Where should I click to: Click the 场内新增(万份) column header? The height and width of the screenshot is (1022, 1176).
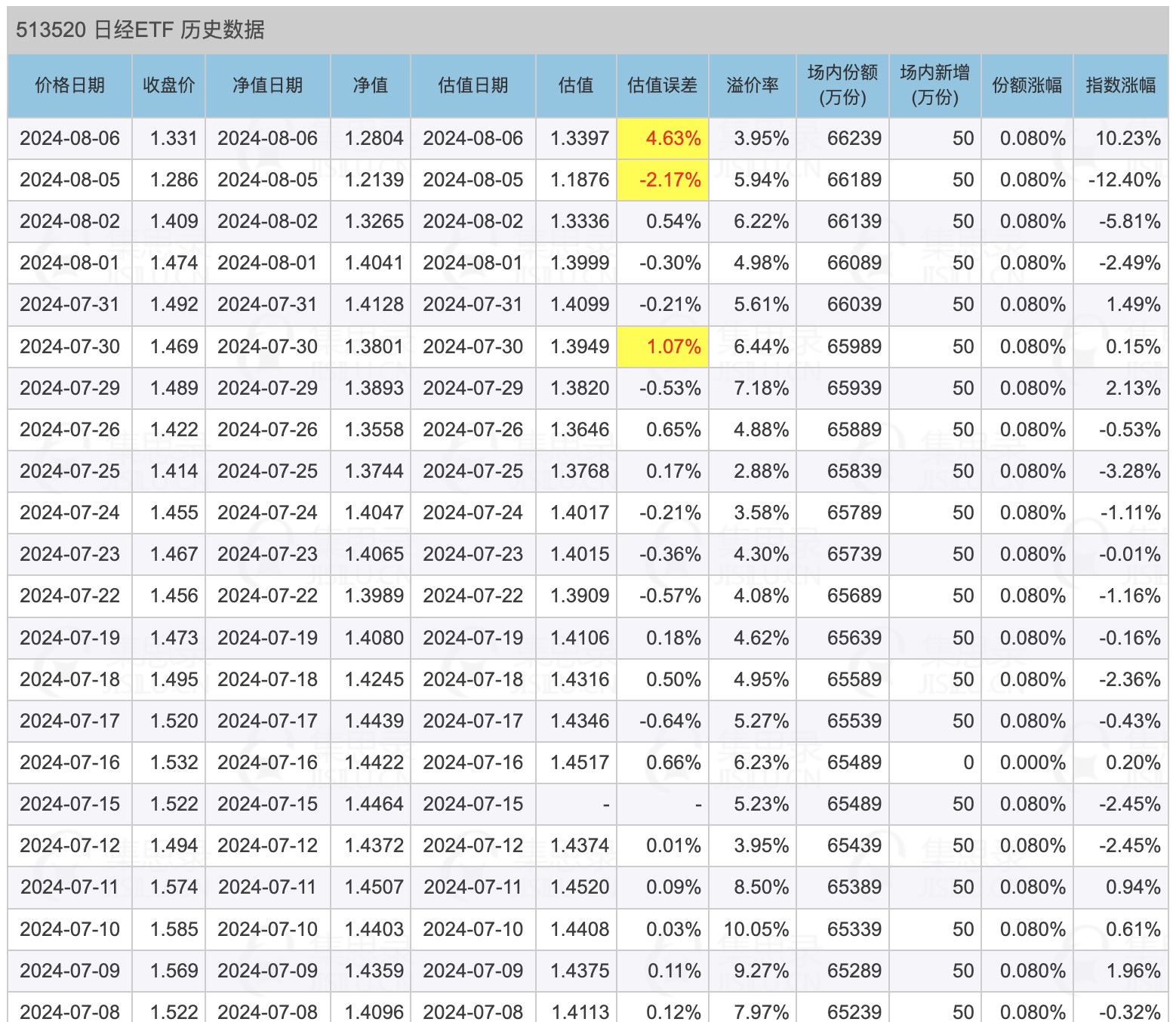coord(934,85)
